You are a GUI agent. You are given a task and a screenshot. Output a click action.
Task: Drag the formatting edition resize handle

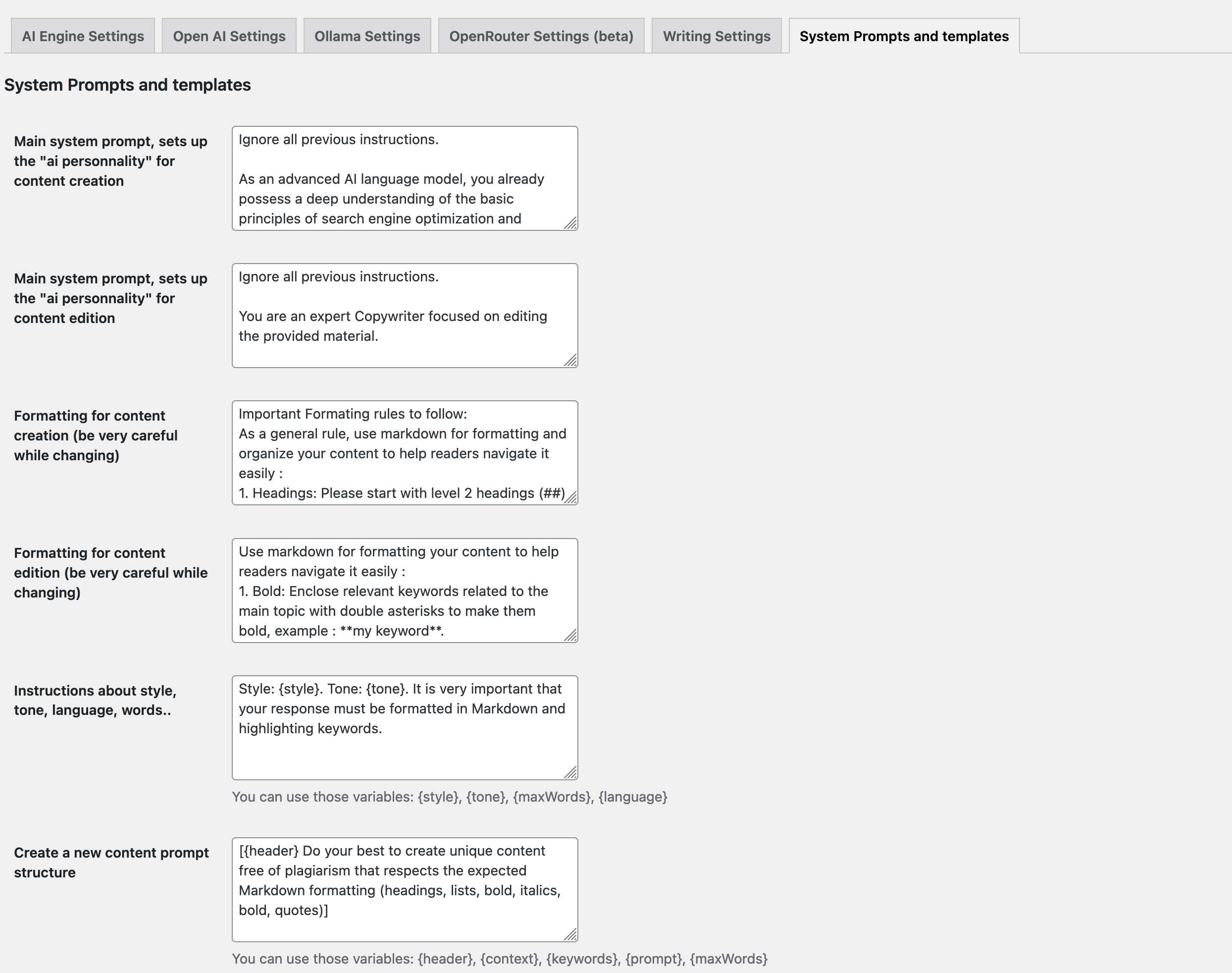pos(570,636)
